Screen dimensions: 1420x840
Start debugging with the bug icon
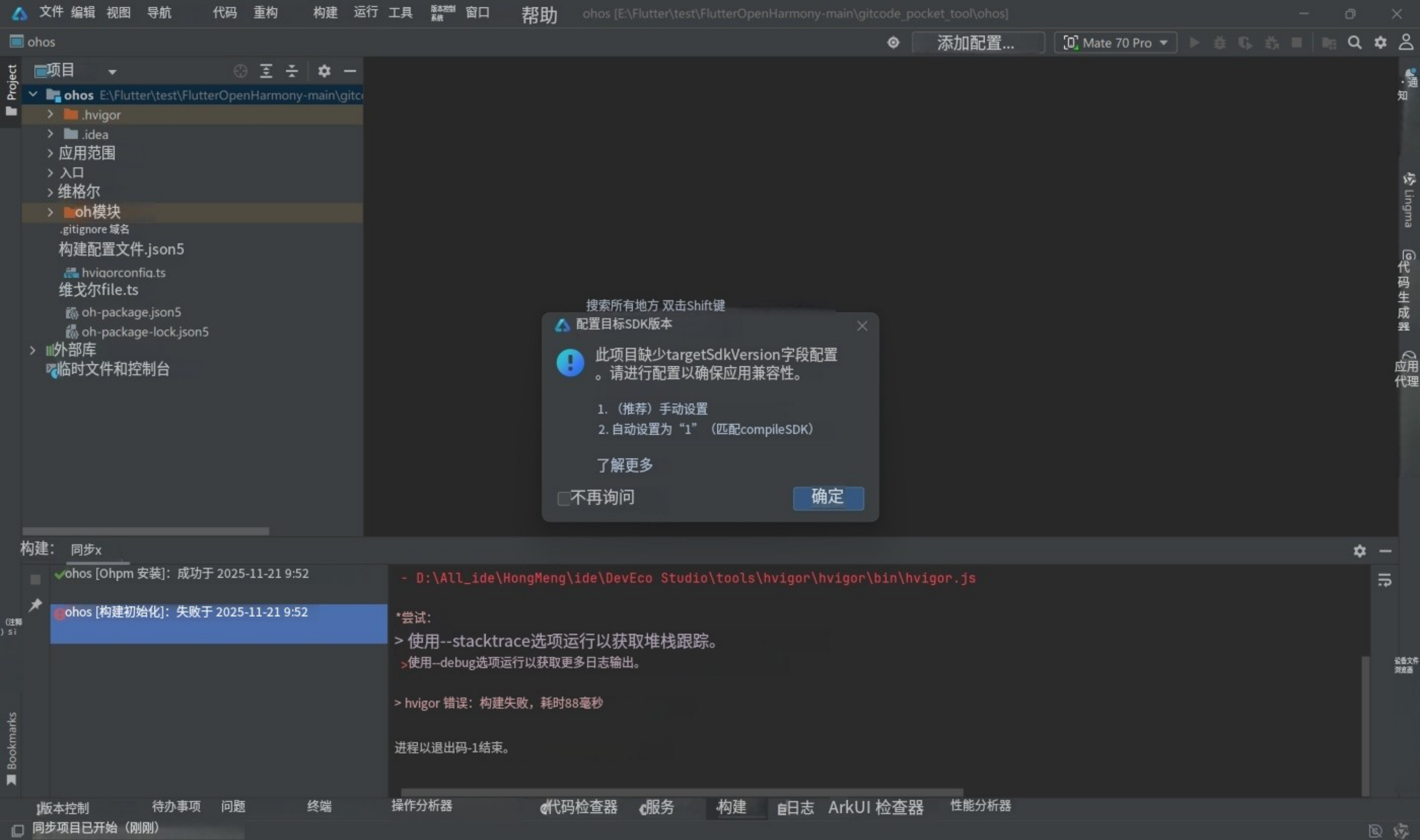click(x=1220, y=42)
